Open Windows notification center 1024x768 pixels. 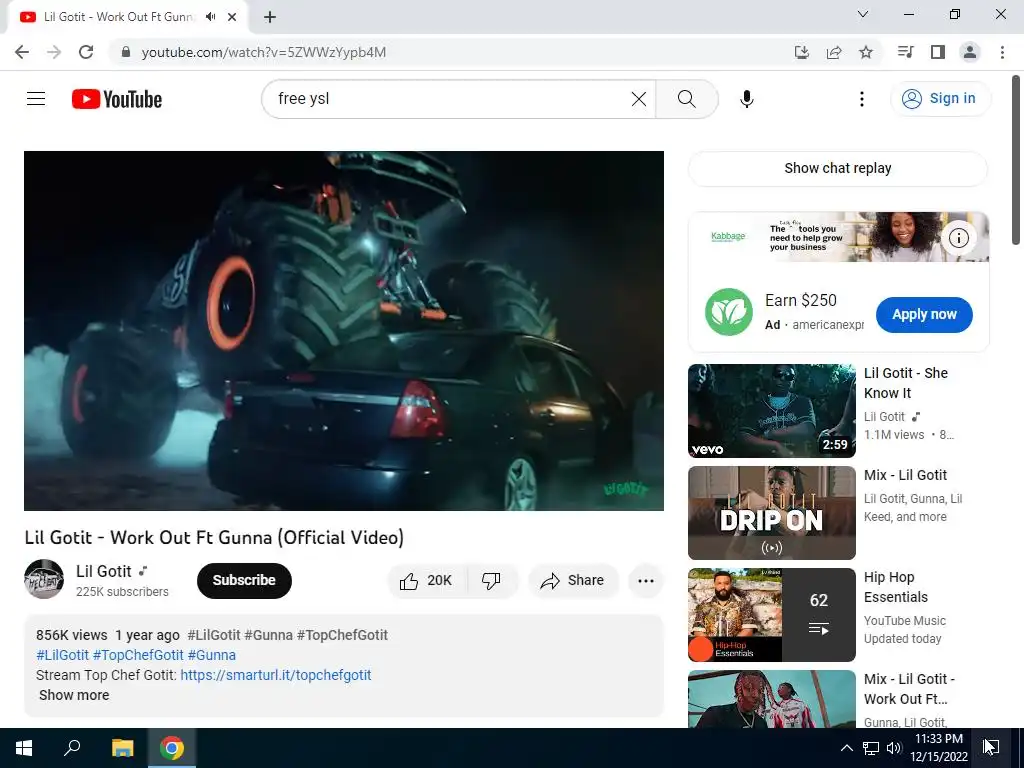pos(991,748)
